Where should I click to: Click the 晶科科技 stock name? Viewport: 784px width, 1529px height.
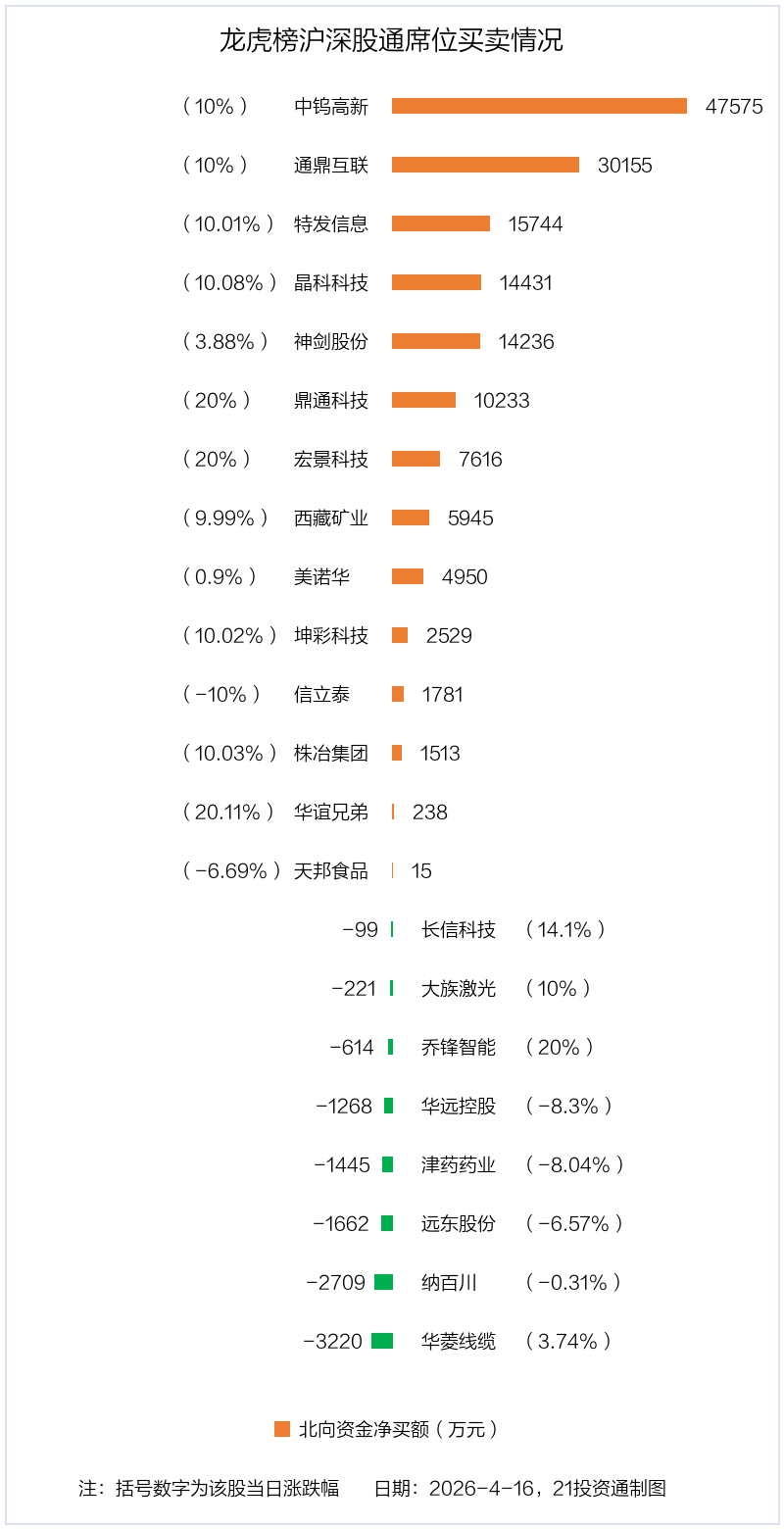(x=331, y=282)
